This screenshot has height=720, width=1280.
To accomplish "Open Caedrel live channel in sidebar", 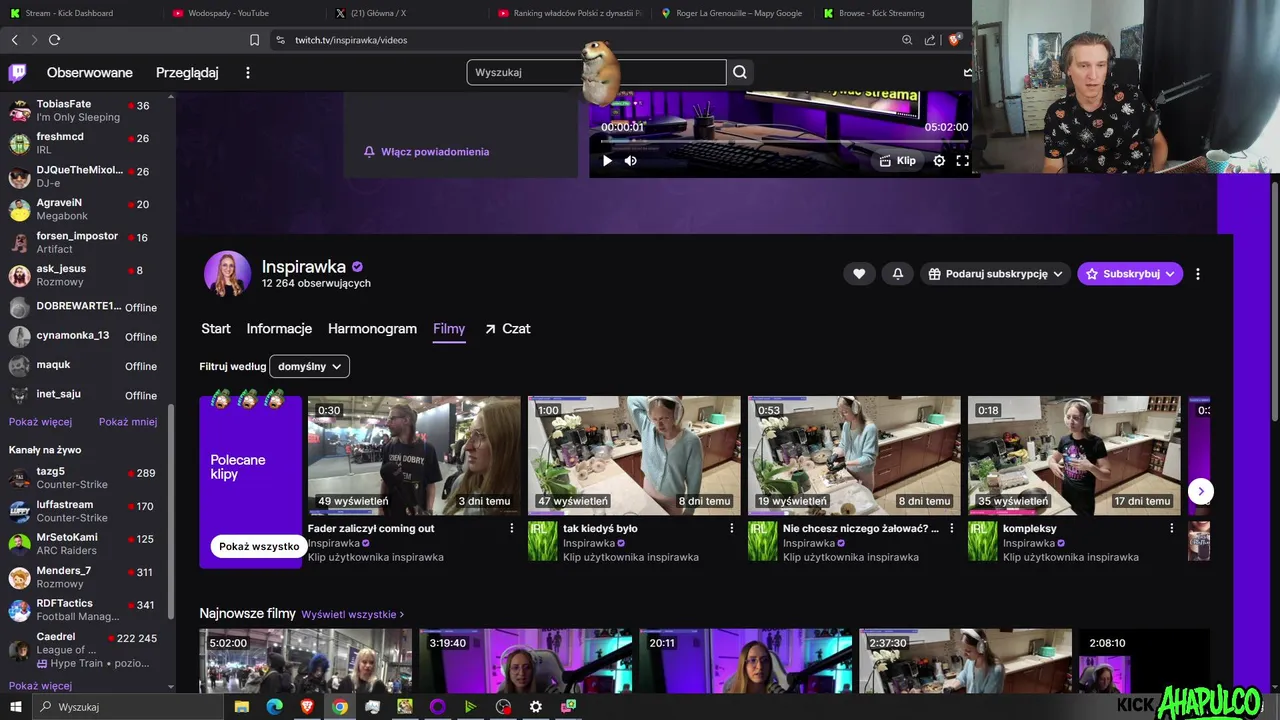I will pos(86,650).
